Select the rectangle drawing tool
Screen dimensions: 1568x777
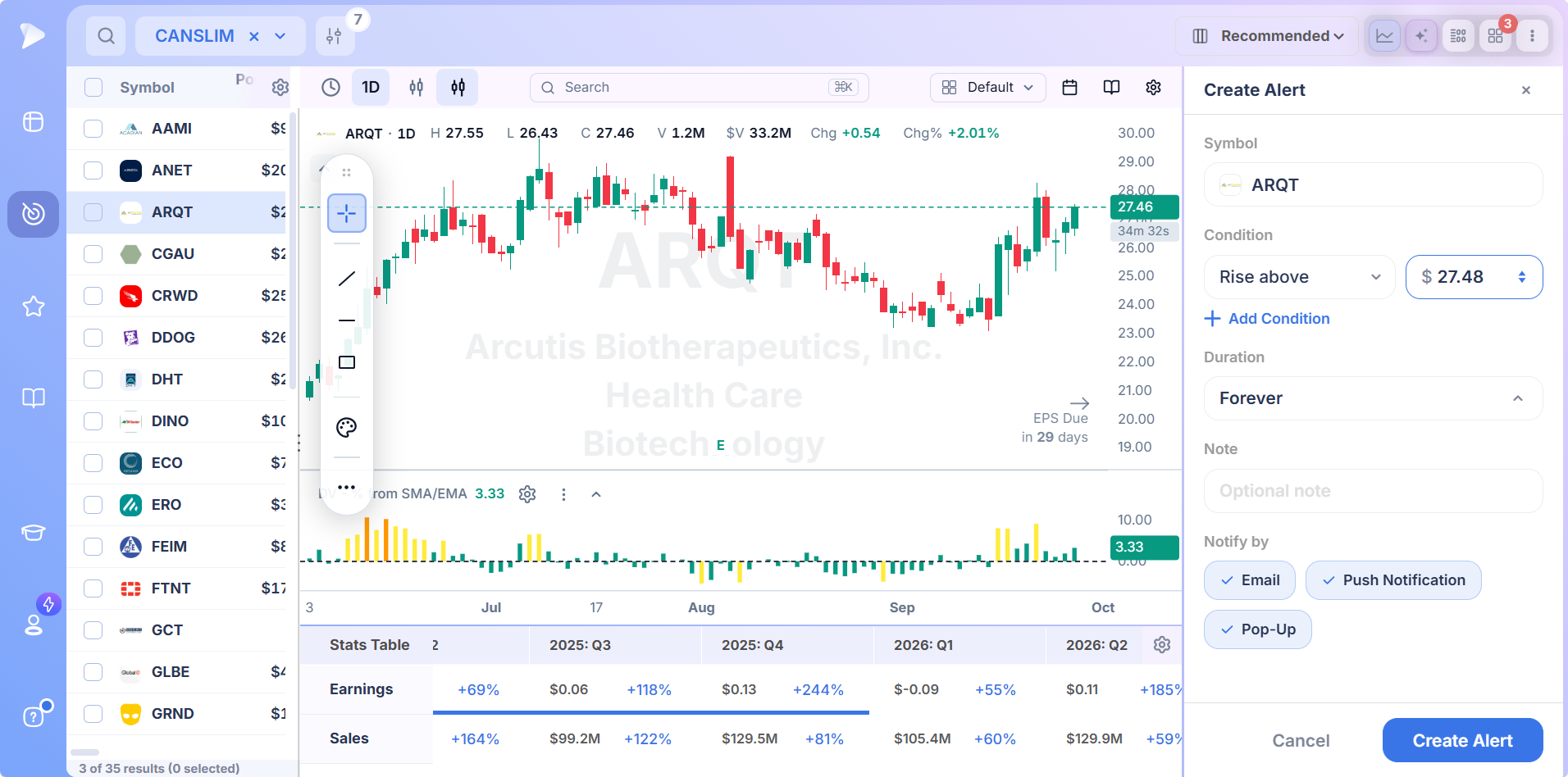pyautogui.click(x=347, y=362)
